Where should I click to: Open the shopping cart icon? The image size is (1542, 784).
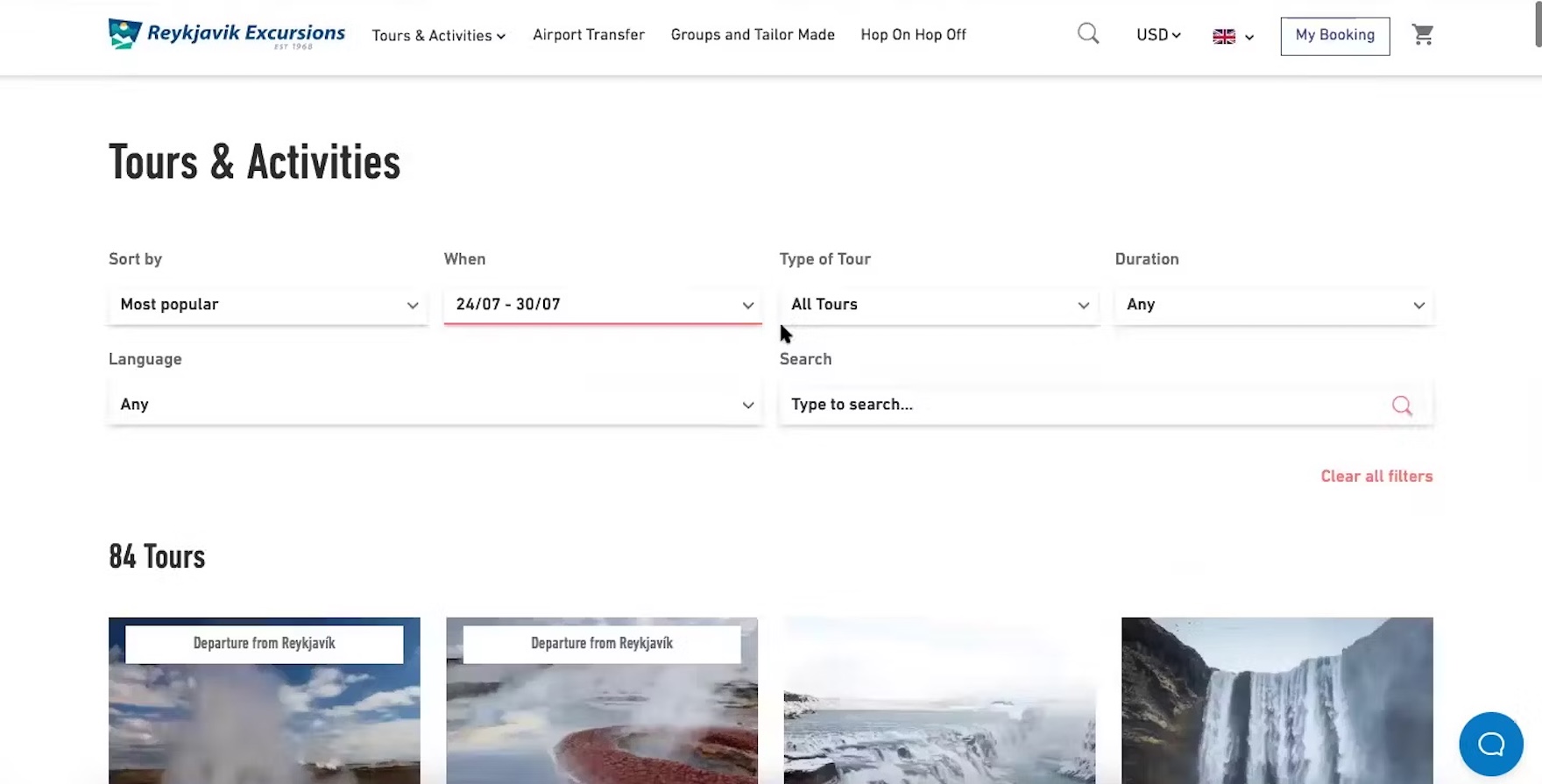1422,35
